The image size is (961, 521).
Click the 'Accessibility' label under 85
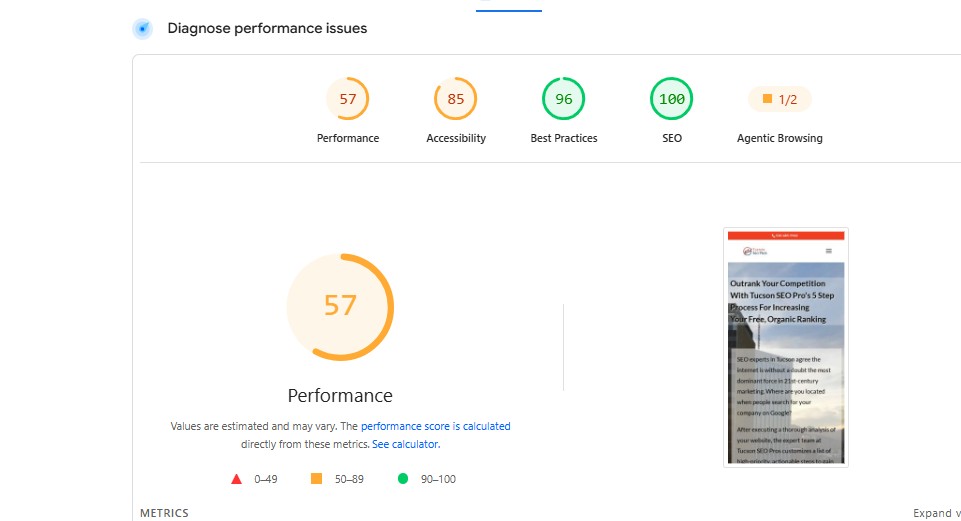(x=456, y=139)
